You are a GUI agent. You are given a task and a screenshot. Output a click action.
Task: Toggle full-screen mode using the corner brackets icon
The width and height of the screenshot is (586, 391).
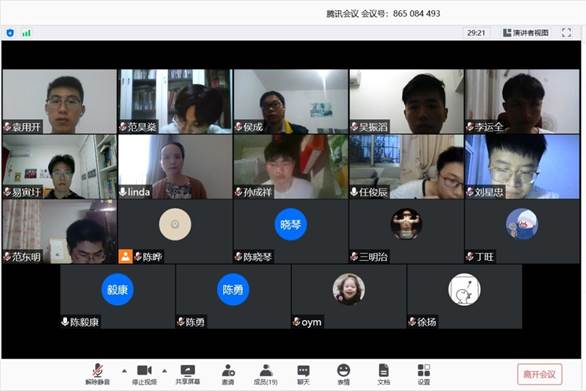pos(566,33)
